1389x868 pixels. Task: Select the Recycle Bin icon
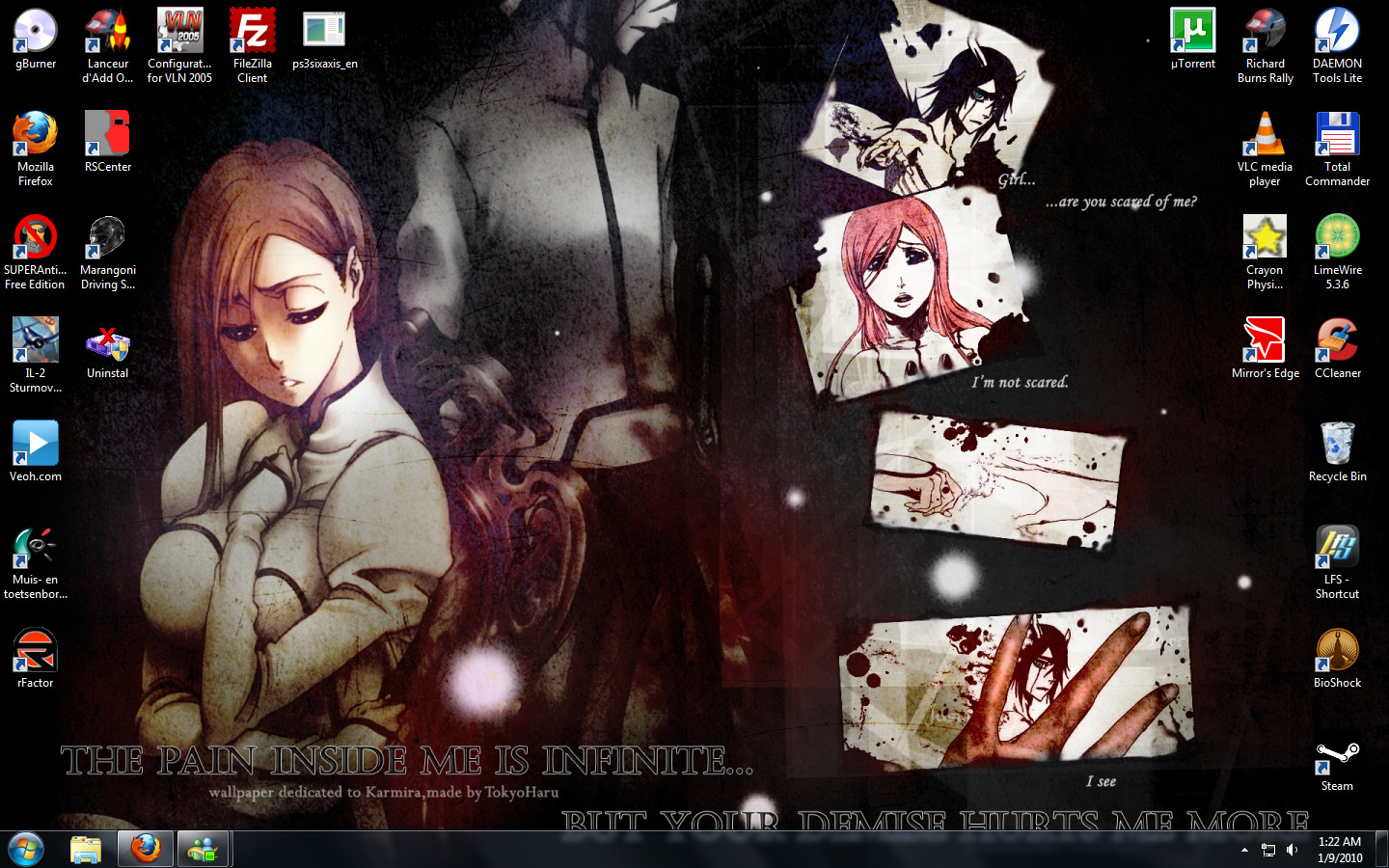click(x=1338, y=451)
